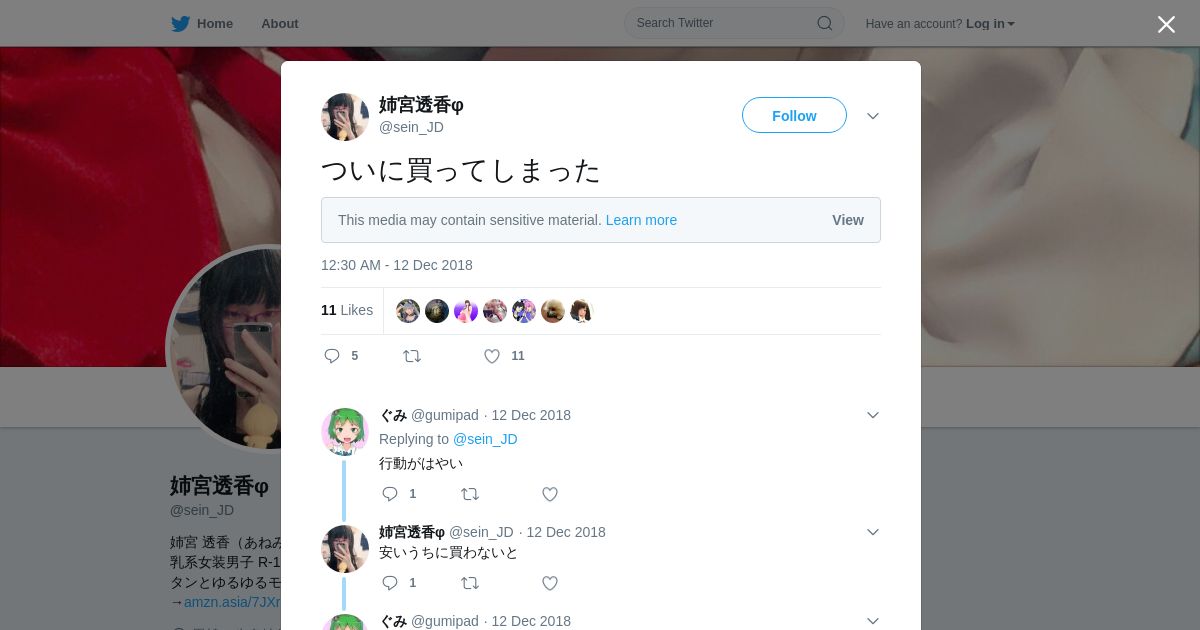
Task: Open the Log in dropdown
Action: [x=990, y=24]
